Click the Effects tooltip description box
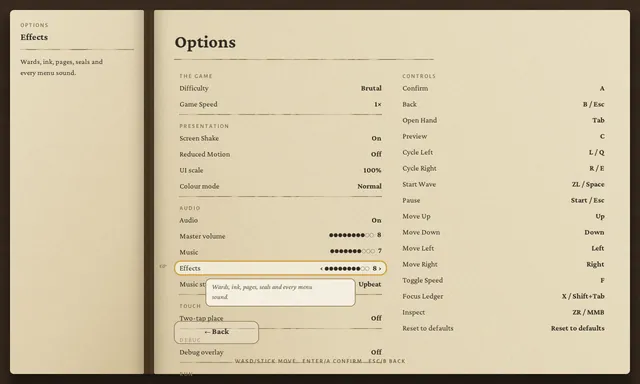640x384 pixels. (x=280, y=292)
